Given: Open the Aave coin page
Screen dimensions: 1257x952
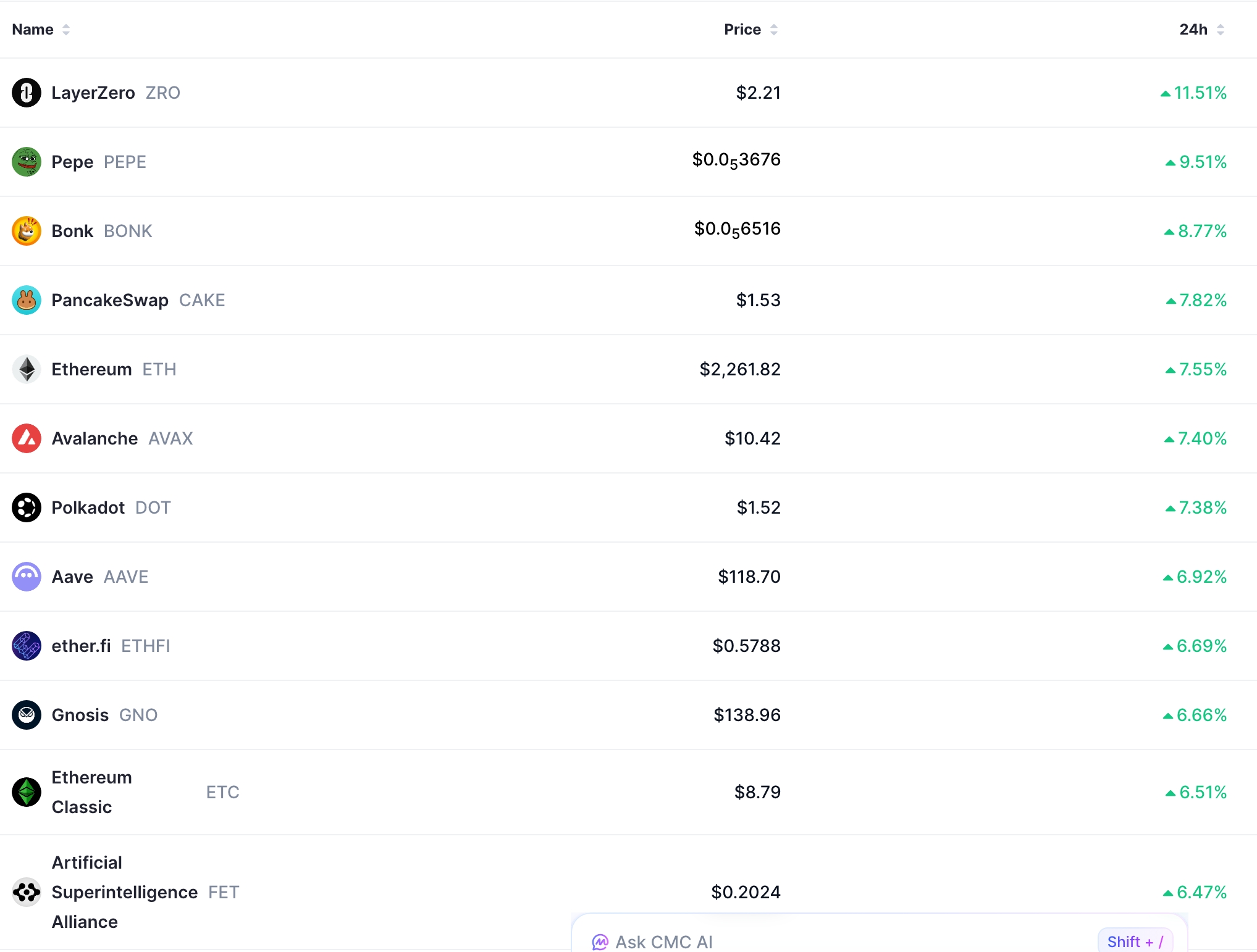Looking at the screenshot, I should pos(71,577).
